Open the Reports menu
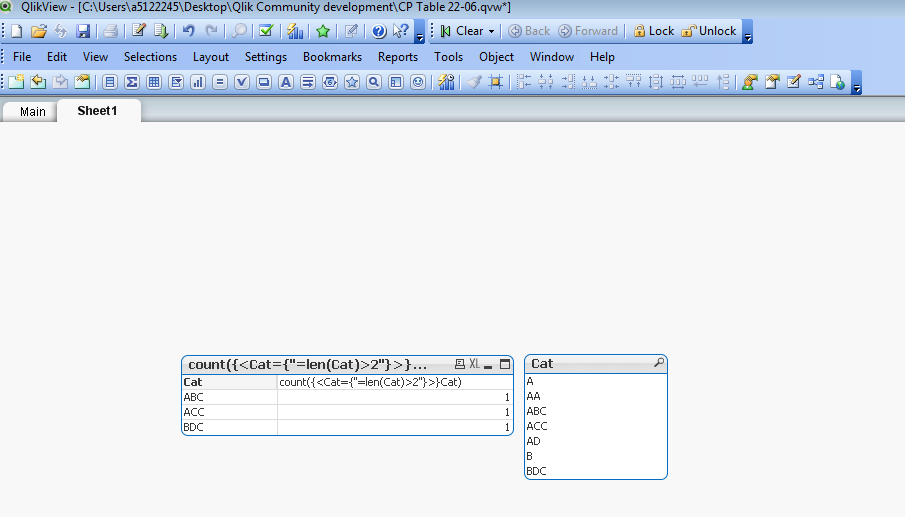This screenshot has width=905, height=517. point(398,57)
